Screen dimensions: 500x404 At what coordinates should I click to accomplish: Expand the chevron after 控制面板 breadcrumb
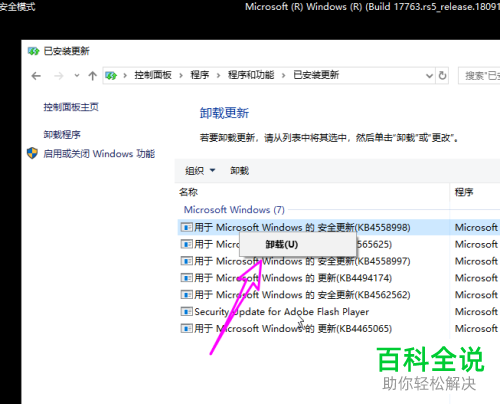point(181,76)
